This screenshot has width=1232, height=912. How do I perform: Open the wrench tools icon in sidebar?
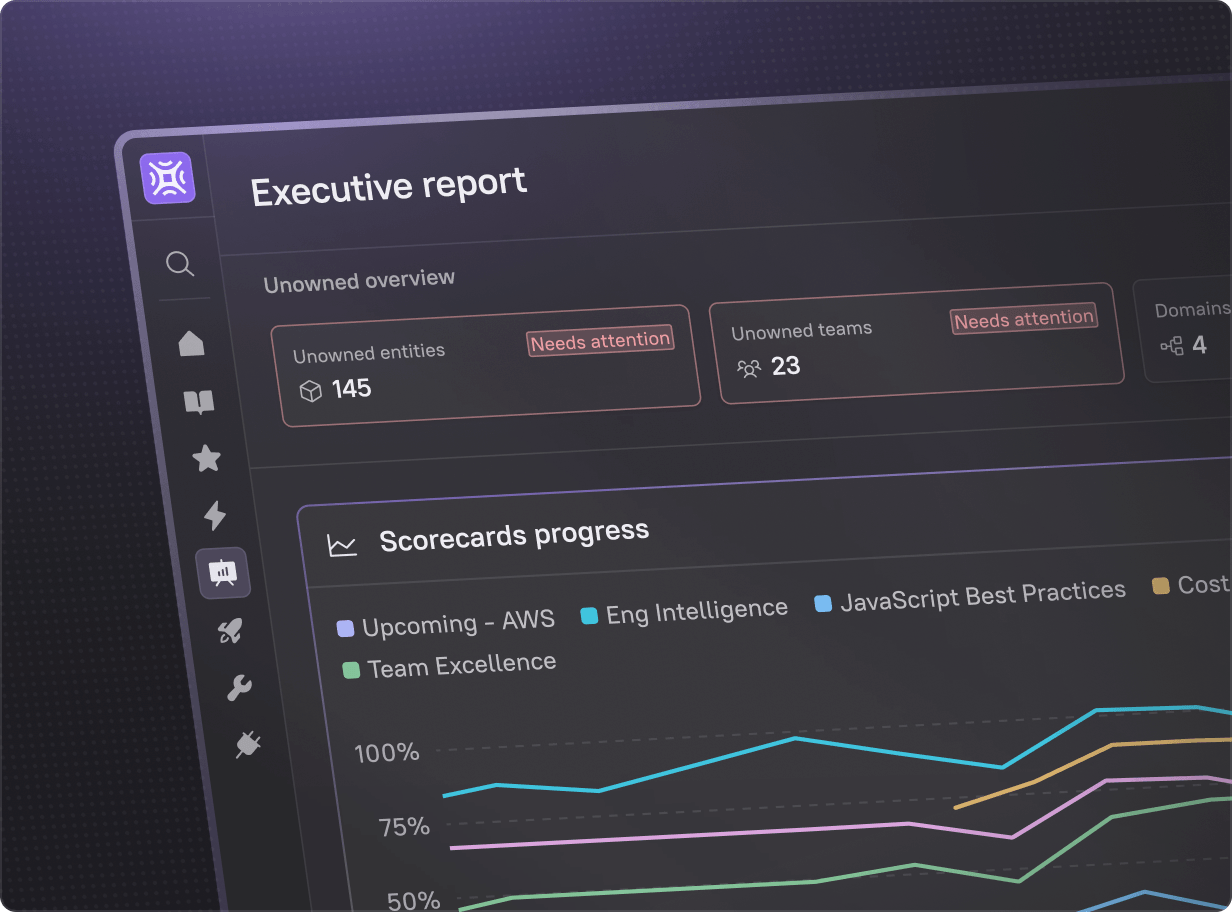point(239,688)
